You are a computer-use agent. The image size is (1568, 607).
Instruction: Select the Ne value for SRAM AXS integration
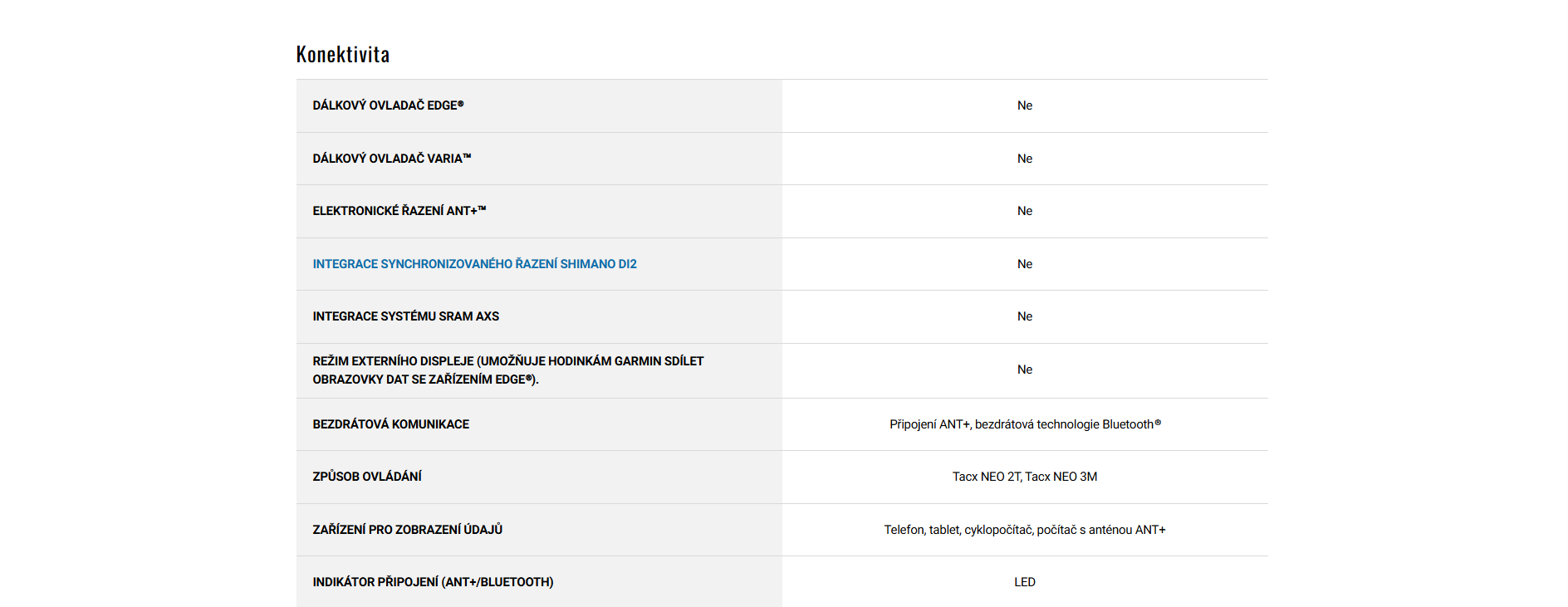1024,316
